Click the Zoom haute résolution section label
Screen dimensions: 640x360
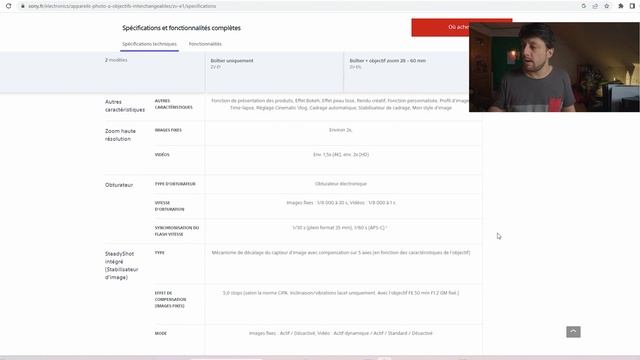[120, 135]
